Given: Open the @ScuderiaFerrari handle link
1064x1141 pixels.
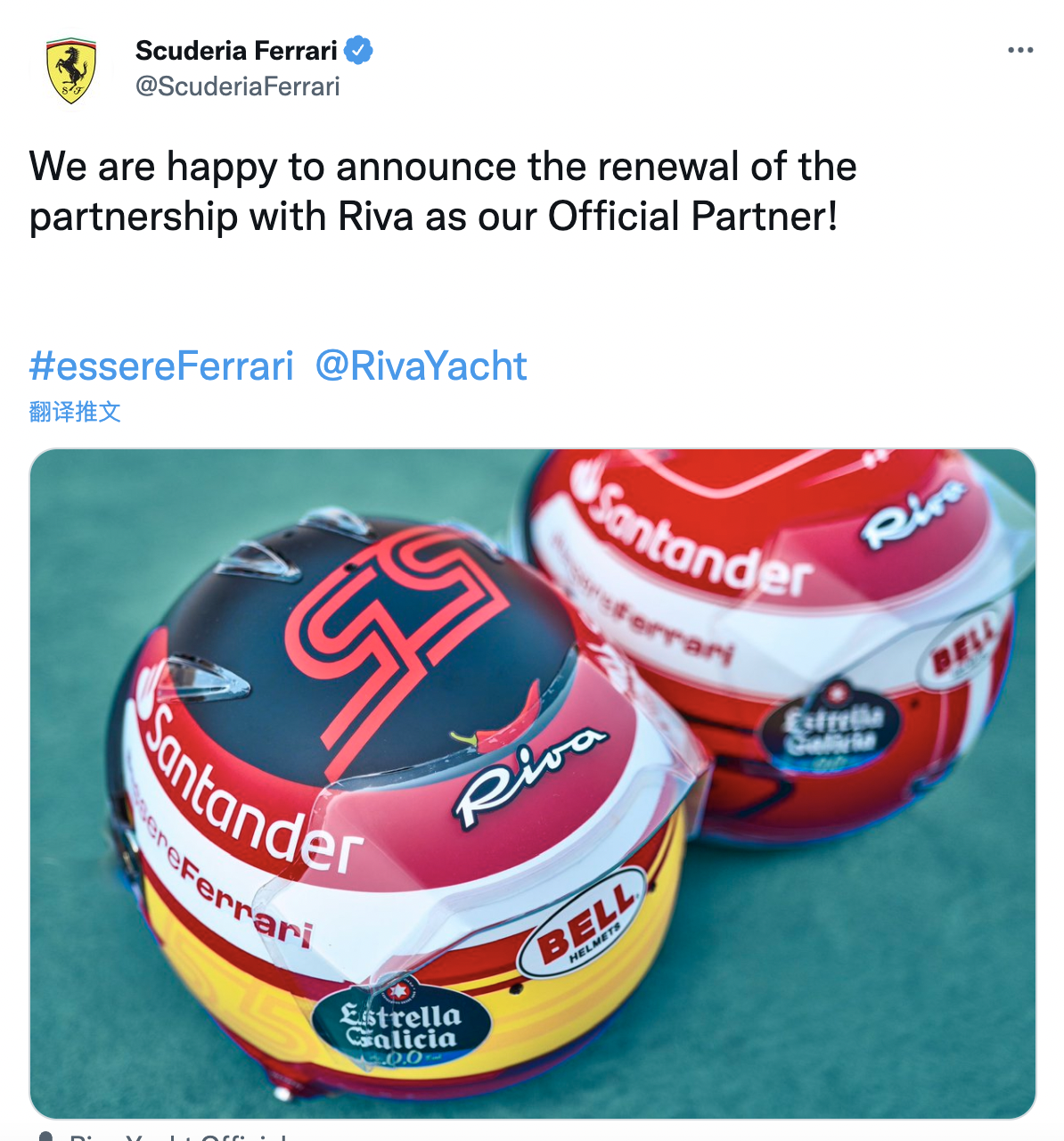Looking at the screenshot, I should click(x=238, y=86).
